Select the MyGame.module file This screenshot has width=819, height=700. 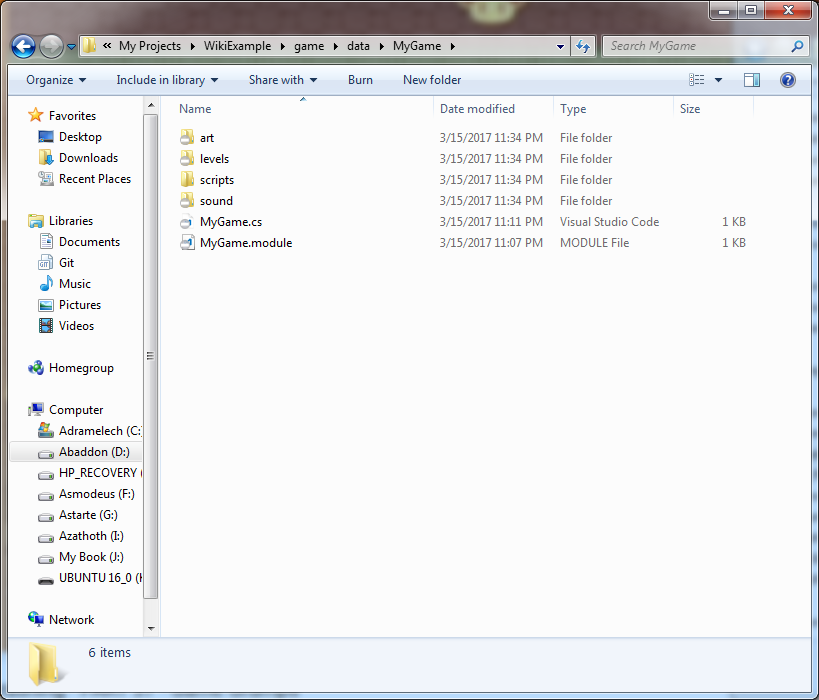click(x=245, y=243)
